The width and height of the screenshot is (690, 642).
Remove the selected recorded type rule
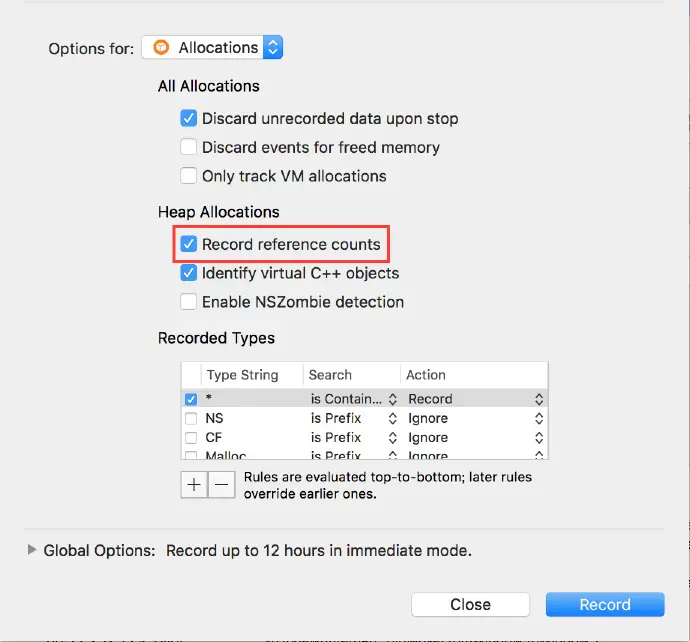tap(221, 485)
